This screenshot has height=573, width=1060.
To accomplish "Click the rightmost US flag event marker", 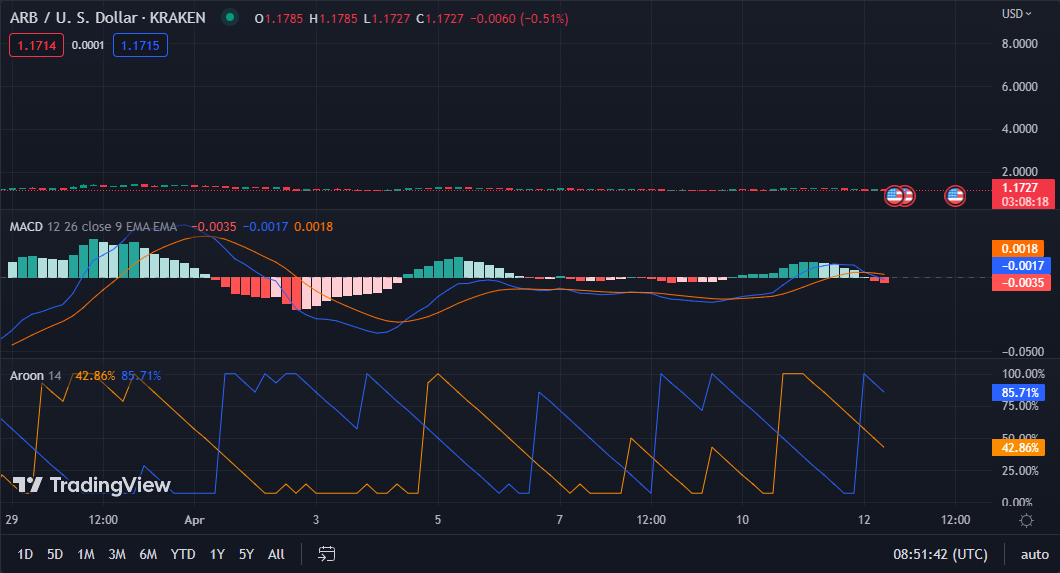I will [x=955, y=196].
